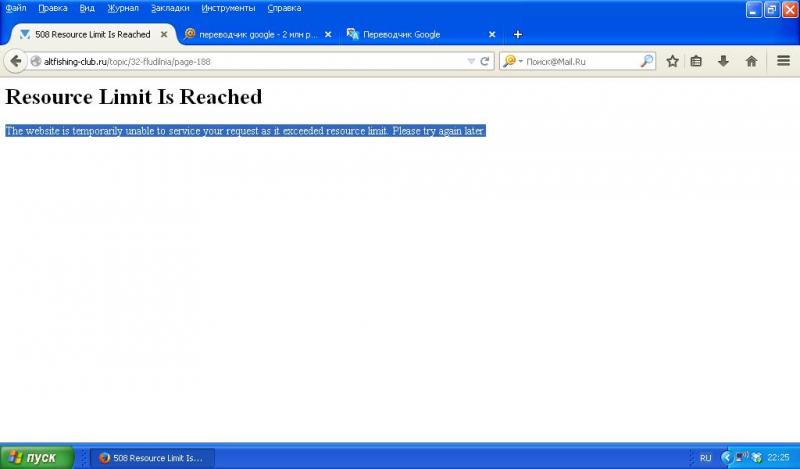This screenshot has width=800, height=469.
Task: Expand the URL history dropdown arrow
Action: pos(472,61)
